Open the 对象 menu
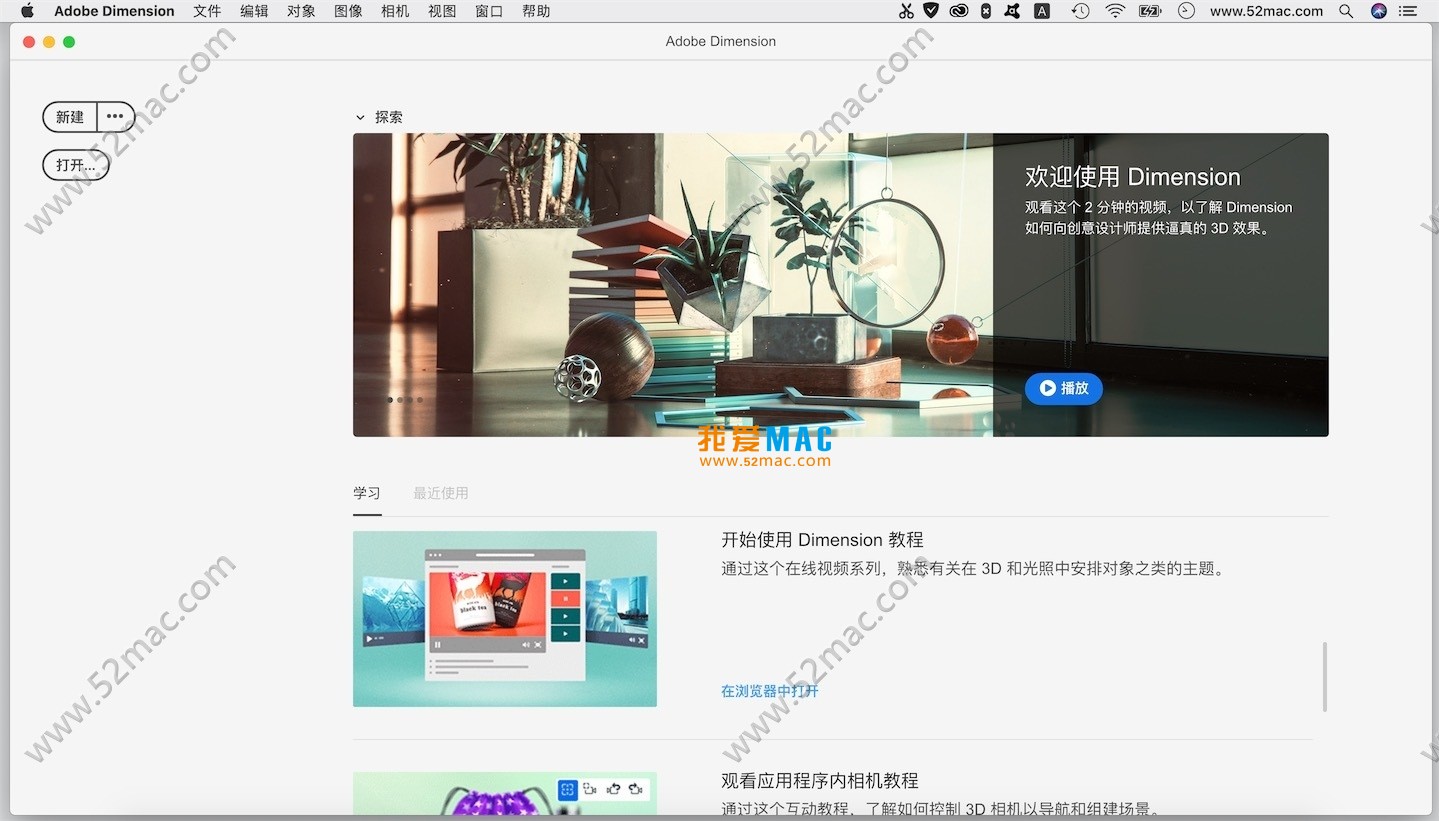Screen dimensions: 1439x821 301,11
